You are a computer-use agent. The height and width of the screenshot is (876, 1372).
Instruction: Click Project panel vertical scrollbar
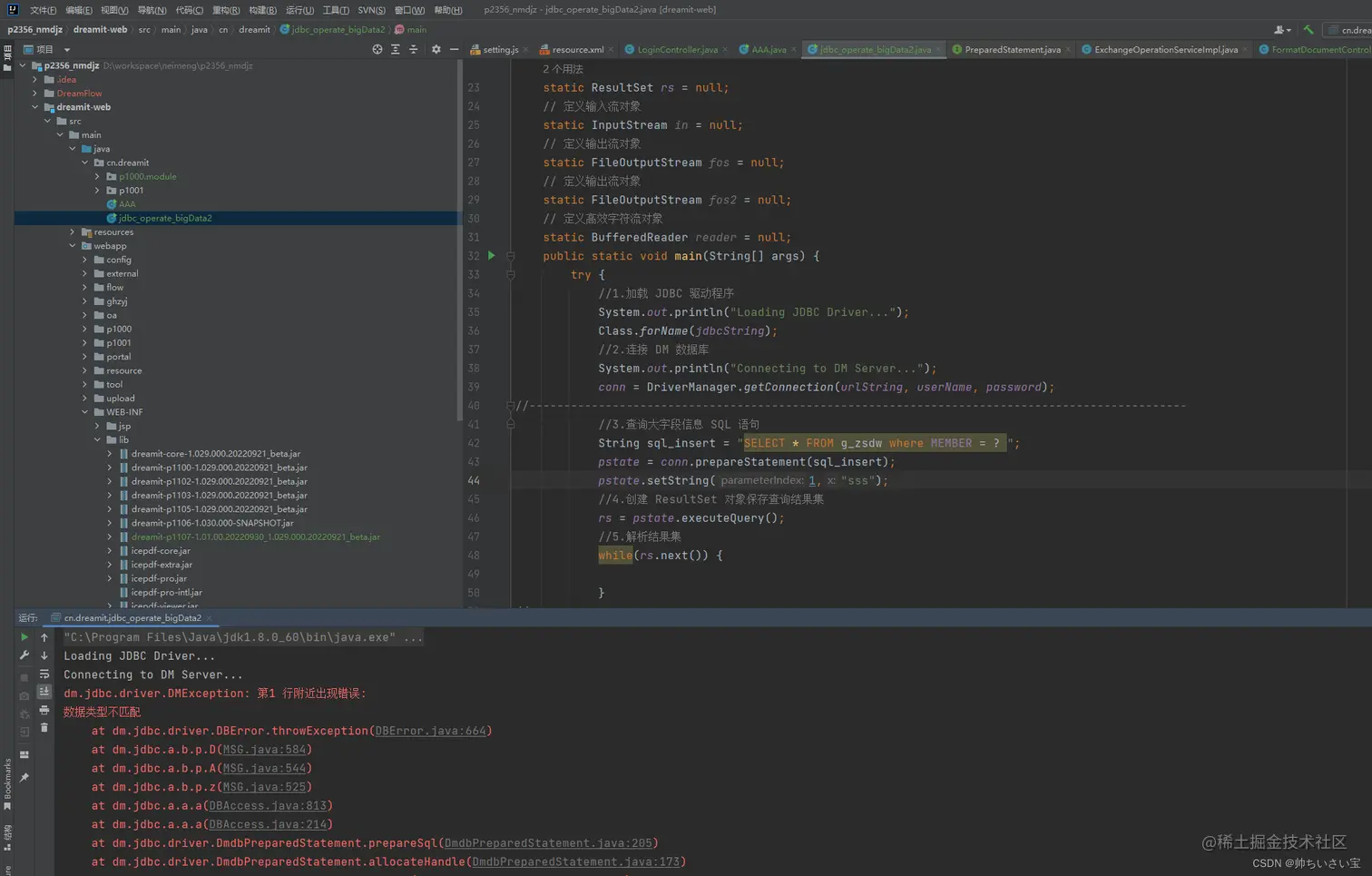point(460,240)
